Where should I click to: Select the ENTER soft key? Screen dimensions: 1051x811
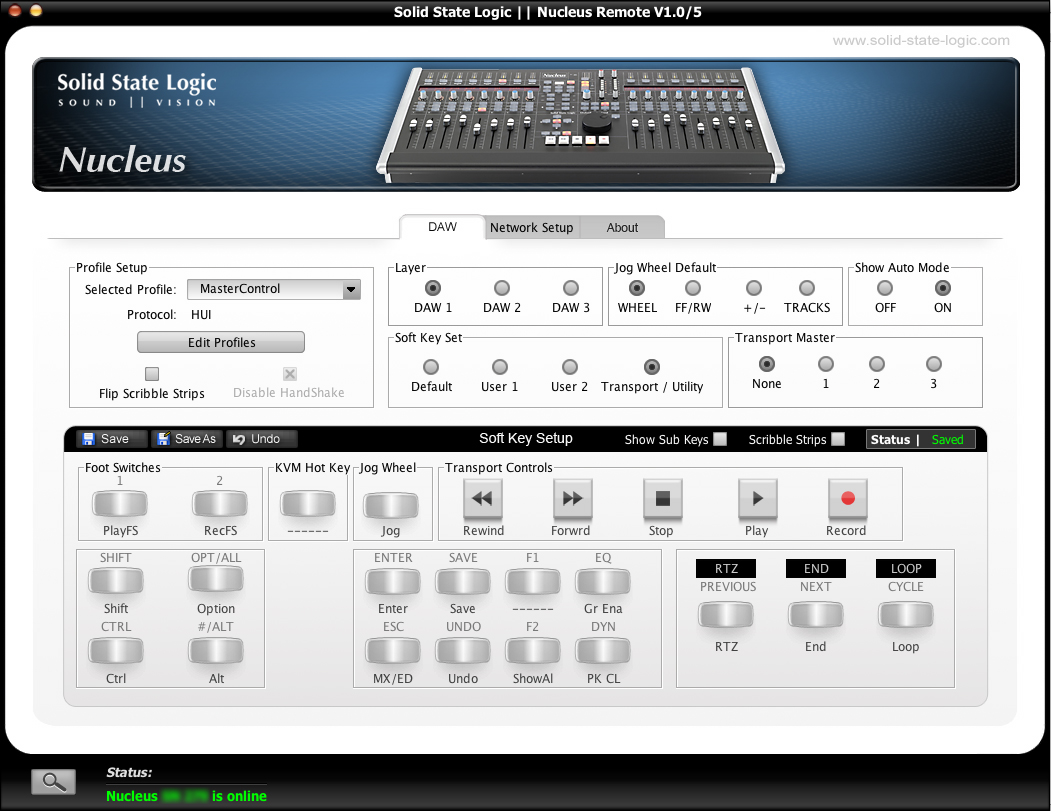point(393,582)
